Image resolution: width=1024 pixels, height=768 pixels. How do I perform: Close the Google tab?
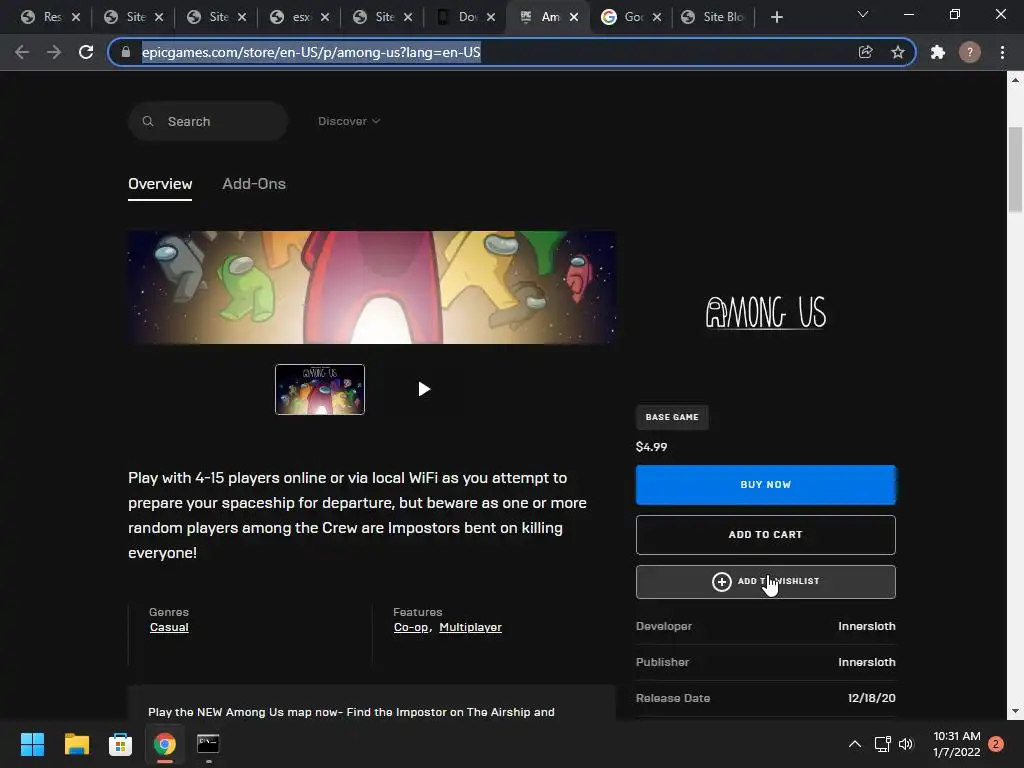click(657, 18)
